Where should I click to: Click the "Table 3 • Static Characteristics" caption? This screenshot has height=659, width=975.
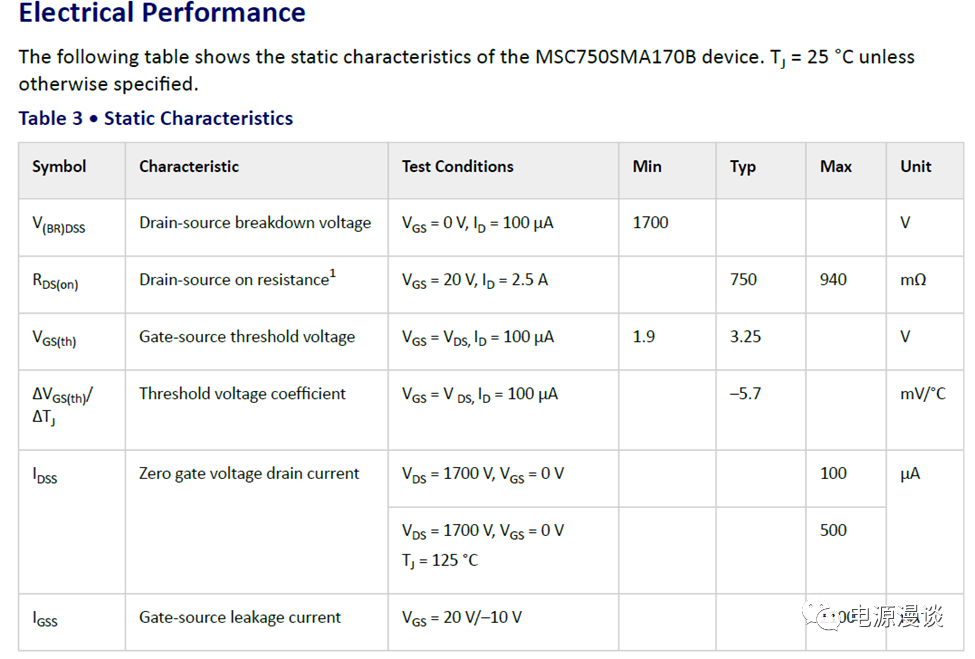(156, 118)
